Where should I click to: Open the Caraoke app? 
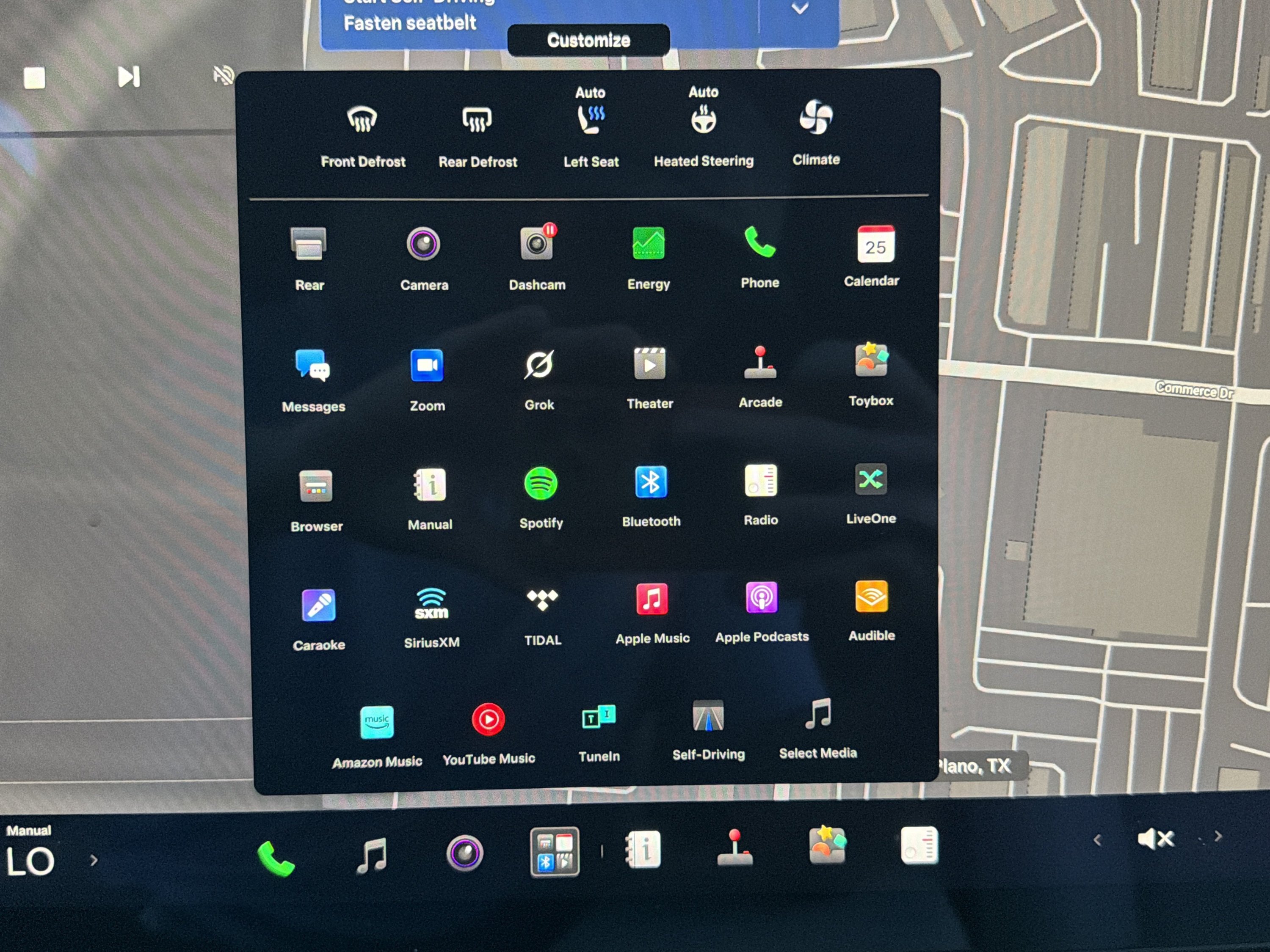(319, 605)
